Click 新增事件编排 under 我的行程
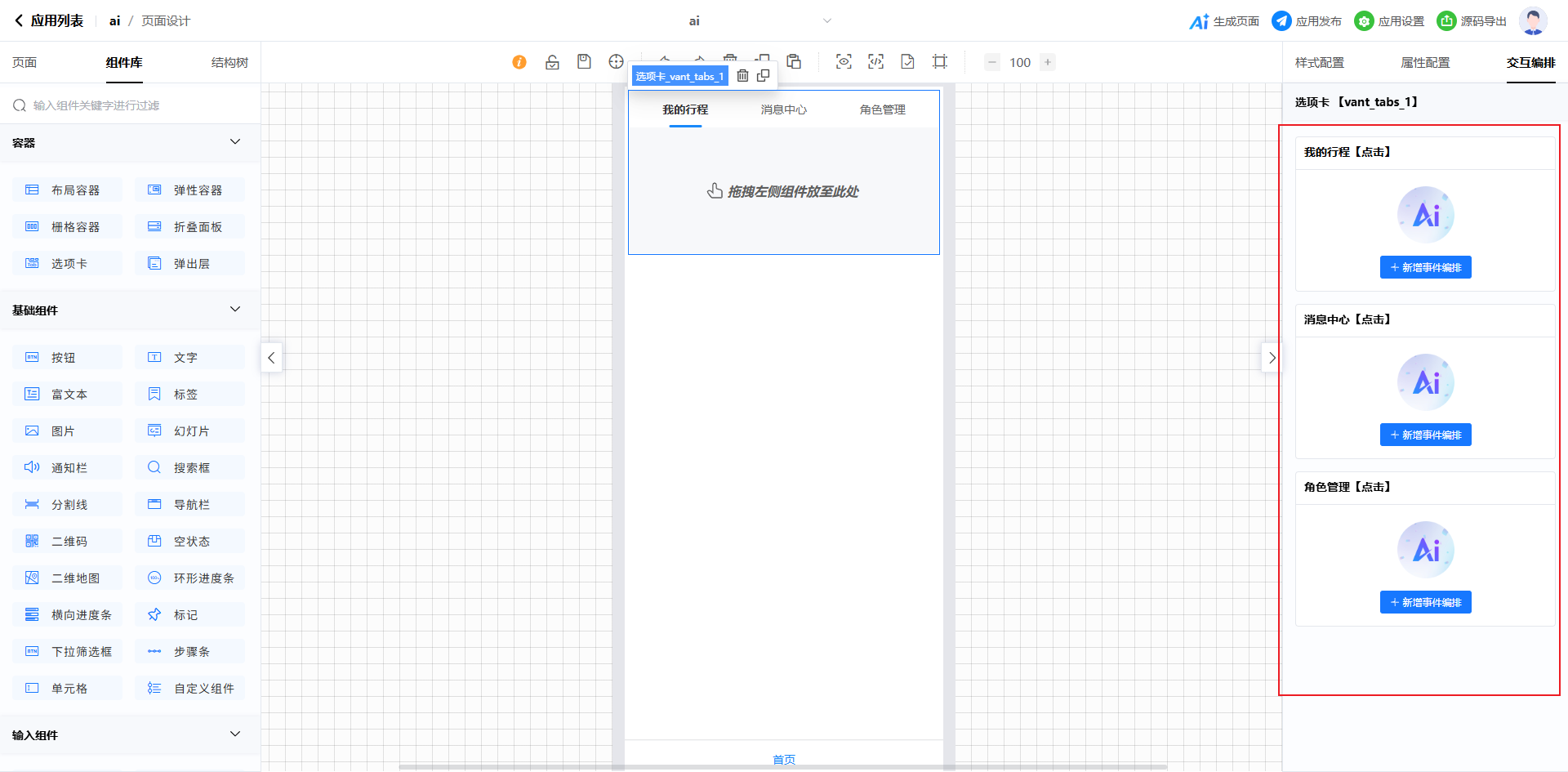This screenshot has height=772, width=1568. 1425,268
